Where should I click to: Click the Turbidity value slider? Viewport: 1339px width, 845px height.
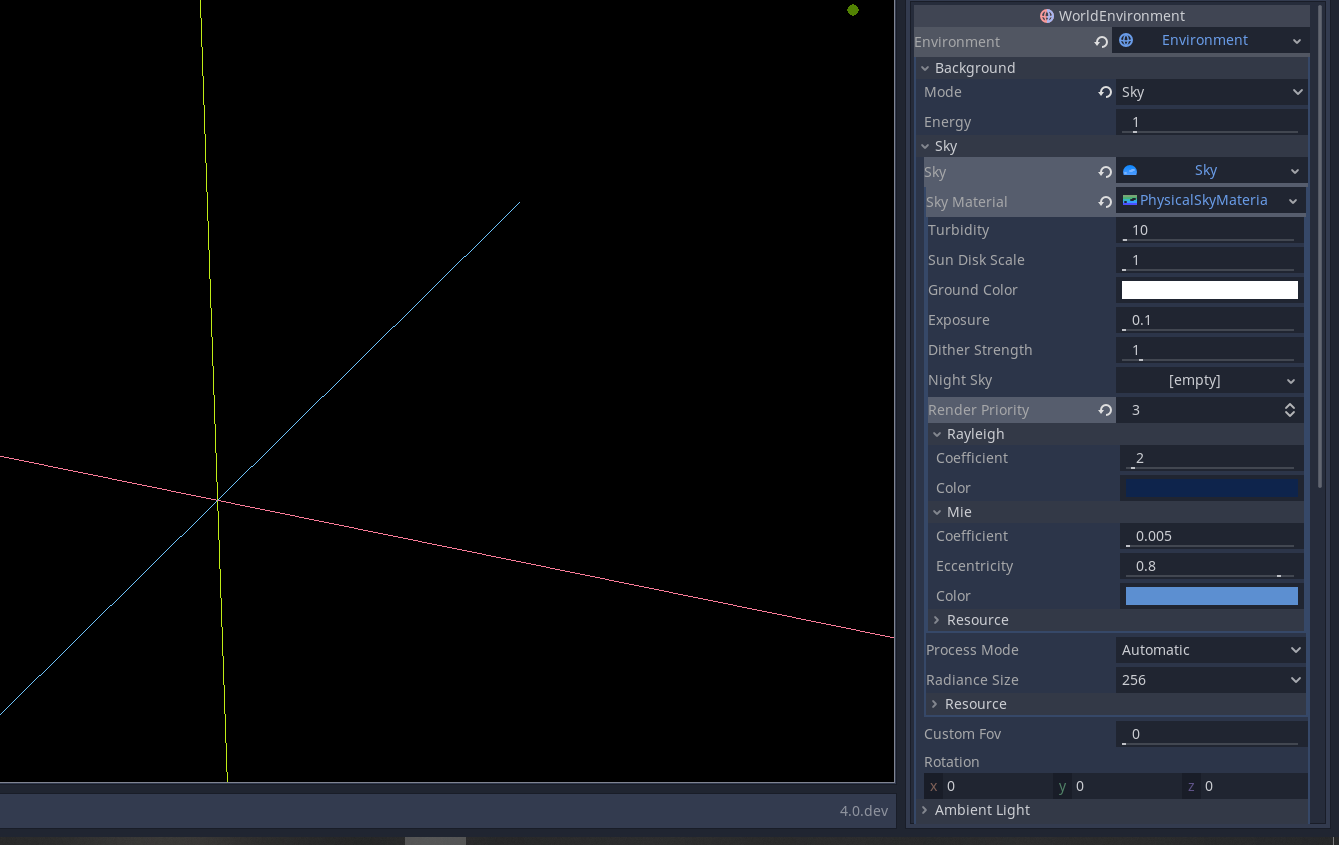point(1209,230)
